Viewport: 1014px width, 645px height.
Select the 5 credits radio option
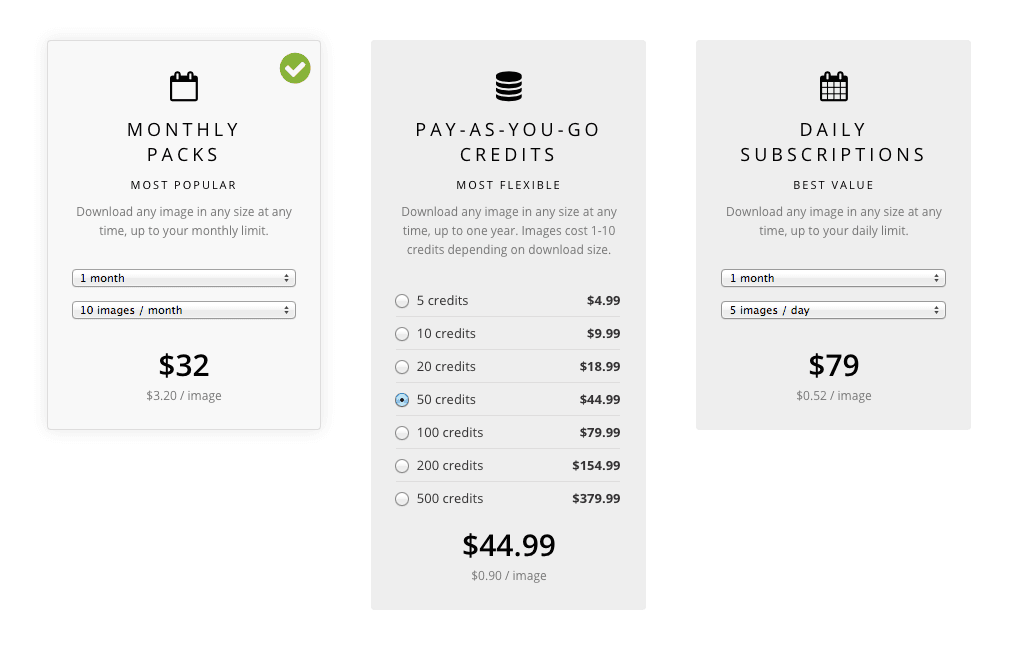[402, 301]
